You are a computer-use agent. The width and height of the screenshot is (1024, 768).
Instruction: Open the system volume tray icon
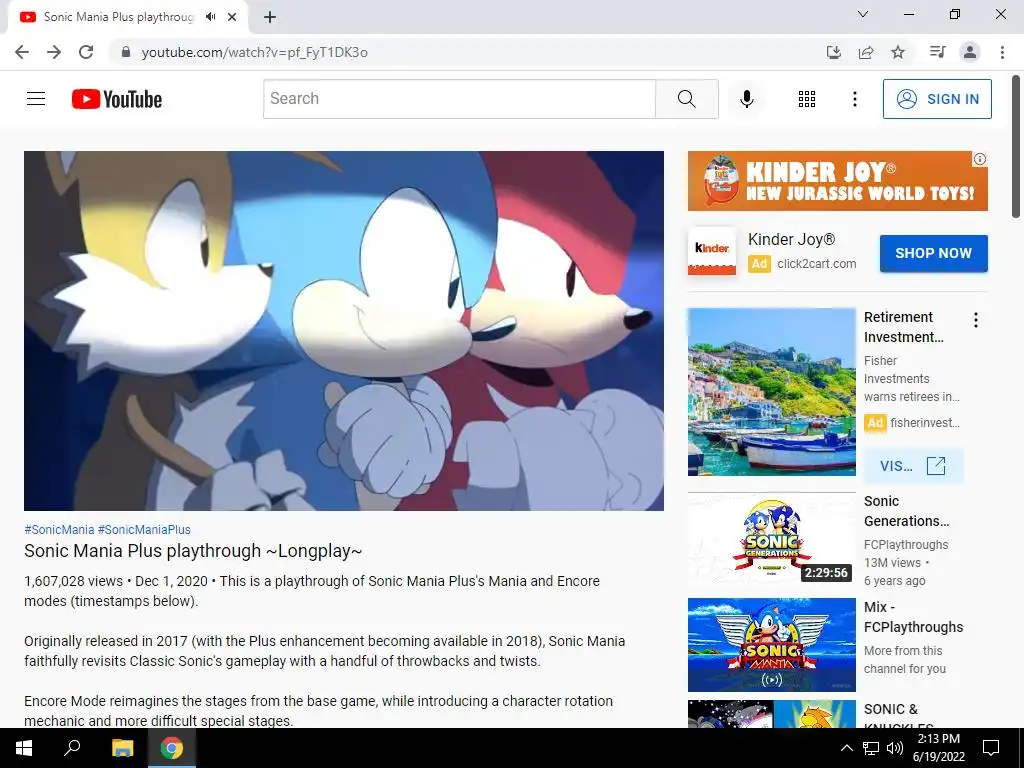click(894, 748)
